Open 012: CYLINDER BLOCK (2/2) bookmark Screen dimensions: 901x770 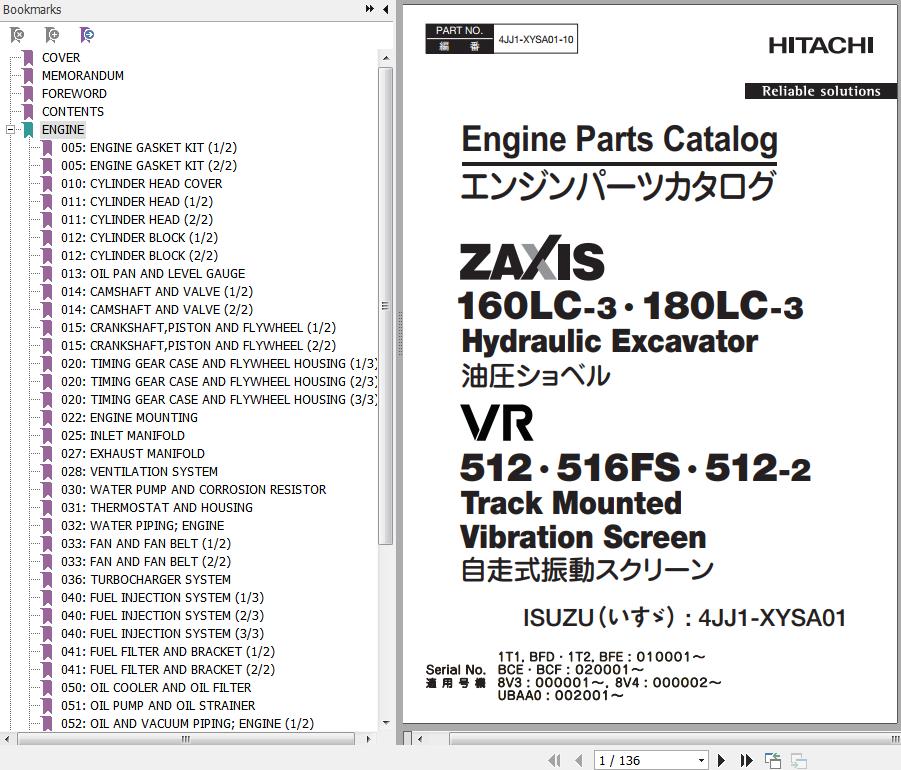pos(139,255)
